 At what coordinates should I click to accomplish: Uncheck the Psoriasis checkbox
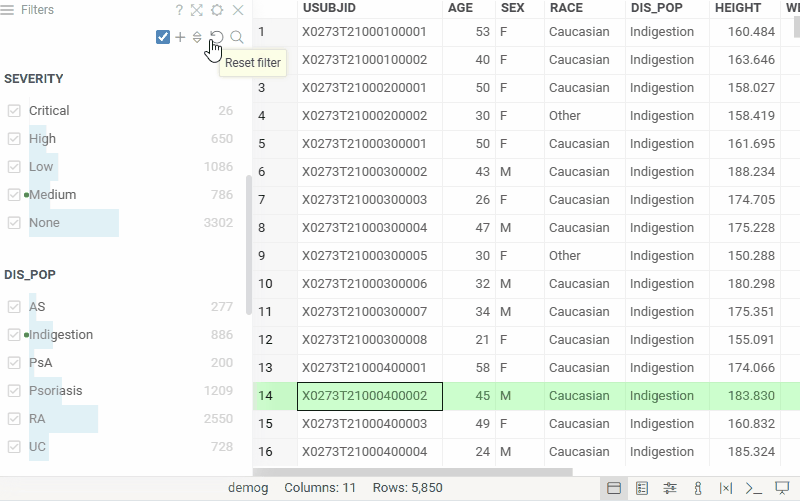(14, 391)
